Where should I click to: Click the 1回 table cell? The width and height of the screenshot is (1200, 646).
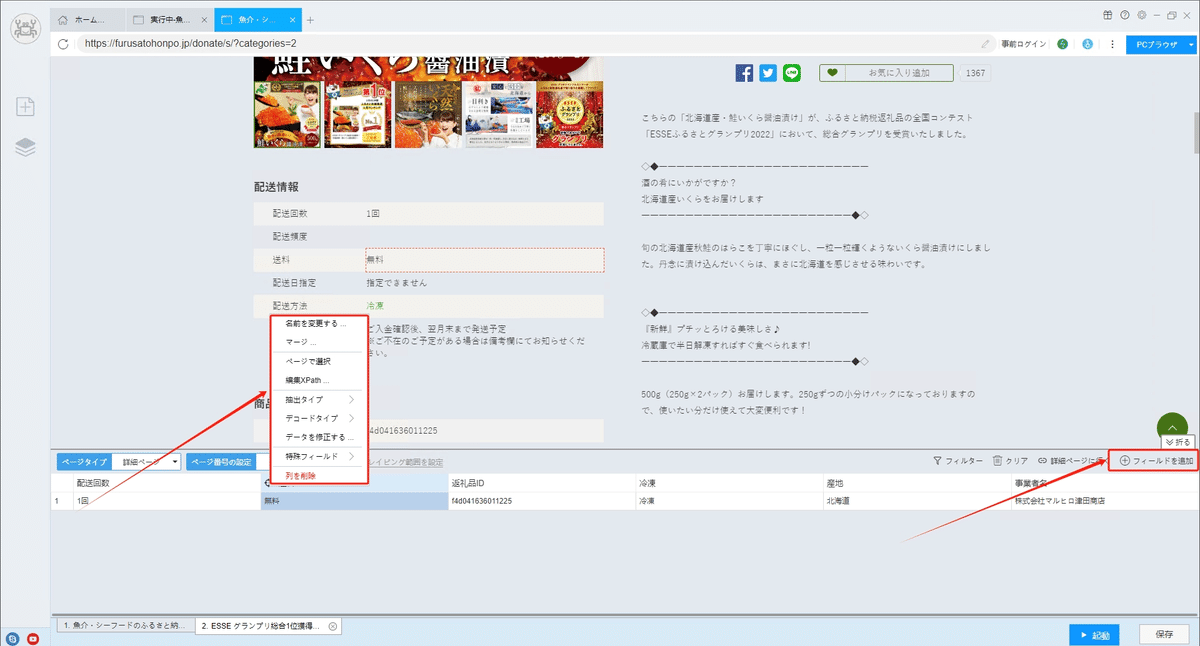click(166, 501)
